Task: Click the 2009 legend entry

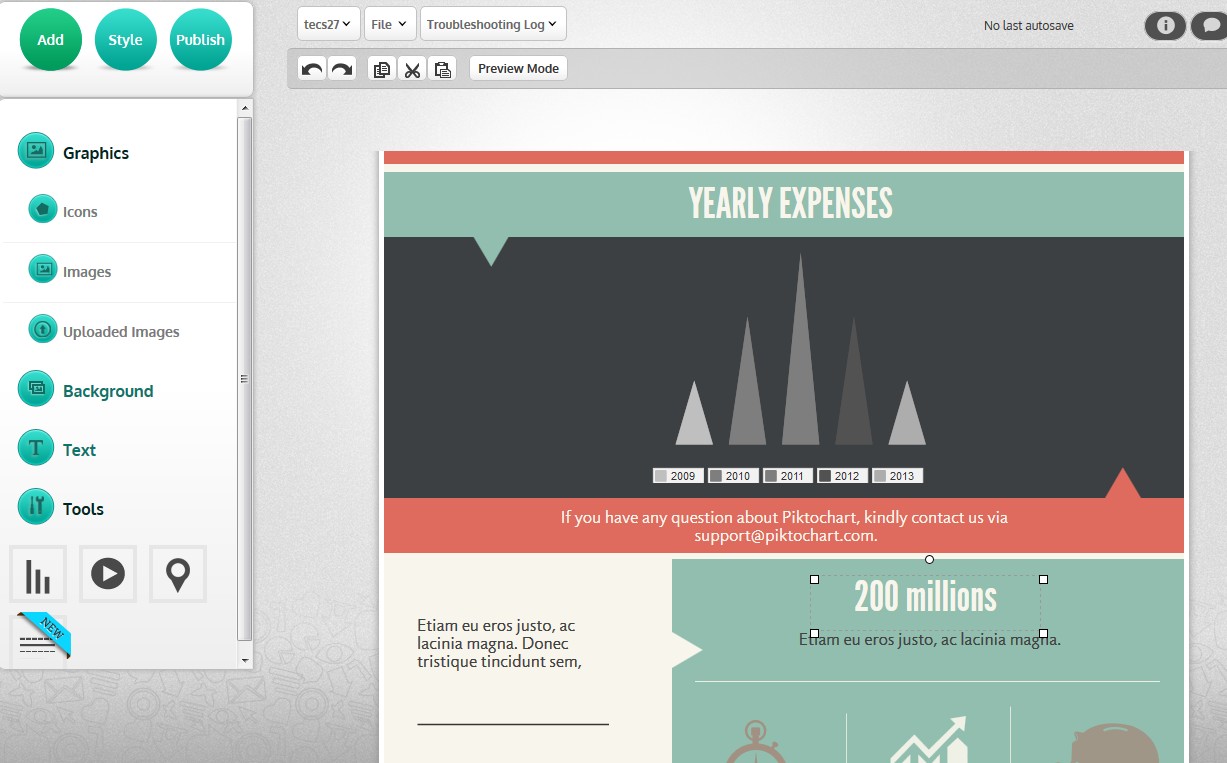Action: (677, 476)
